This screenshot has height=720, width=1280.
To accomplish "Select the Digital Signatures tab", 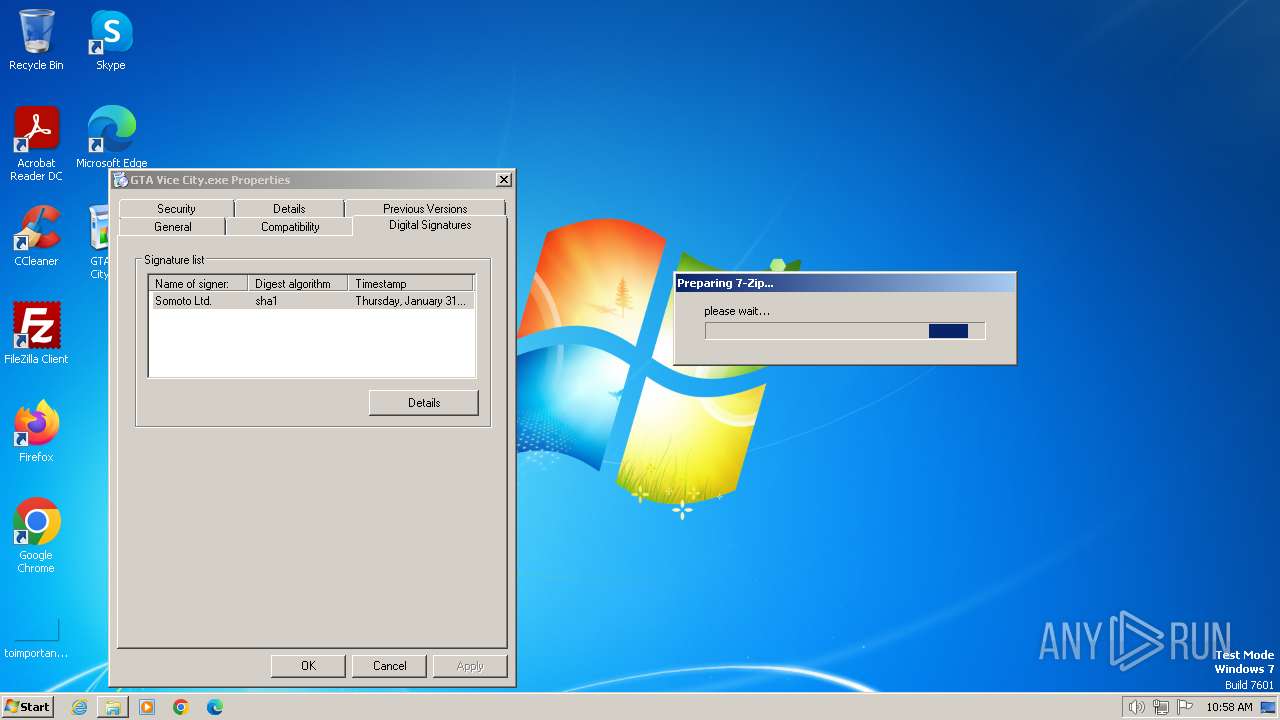I will pos(430,225).
